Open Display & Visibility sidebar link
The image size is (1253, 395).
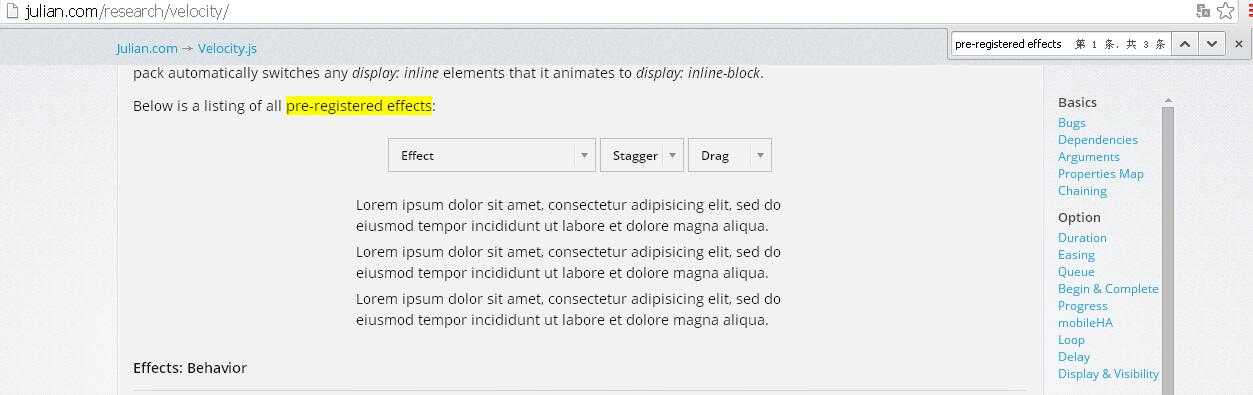pyautogui.click(x=1108, y=374)
